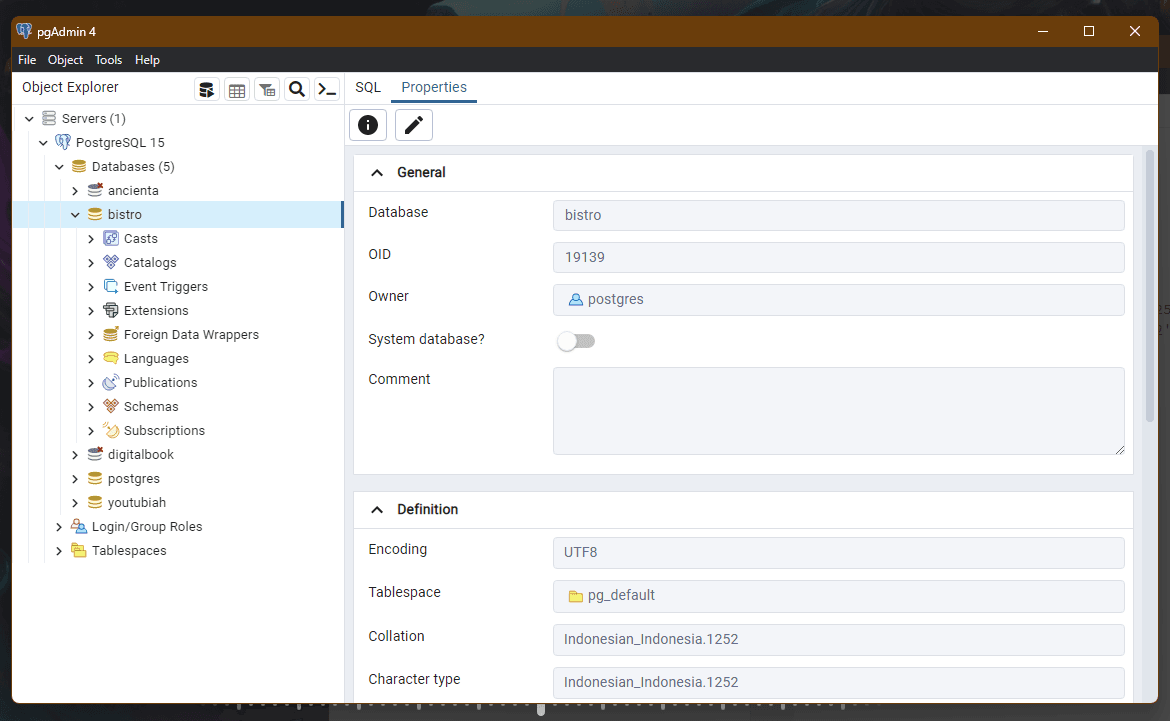
Task: Click the Foreign Data Wrappers icon
Action: click(111, 334)
